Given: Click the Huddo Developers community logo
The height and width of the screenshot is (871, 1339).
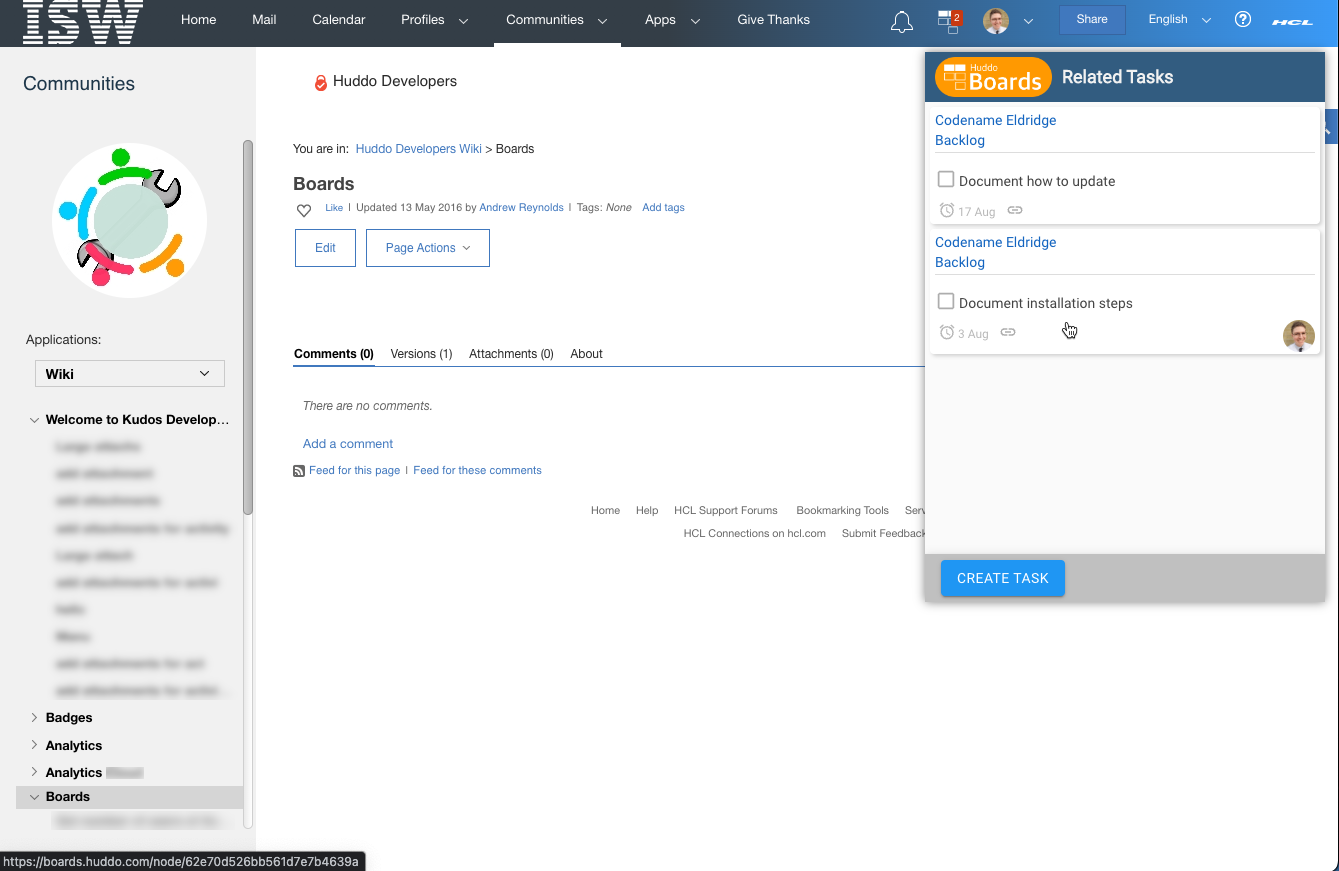Looking at the screenshot, I should (x=129, y=220).
